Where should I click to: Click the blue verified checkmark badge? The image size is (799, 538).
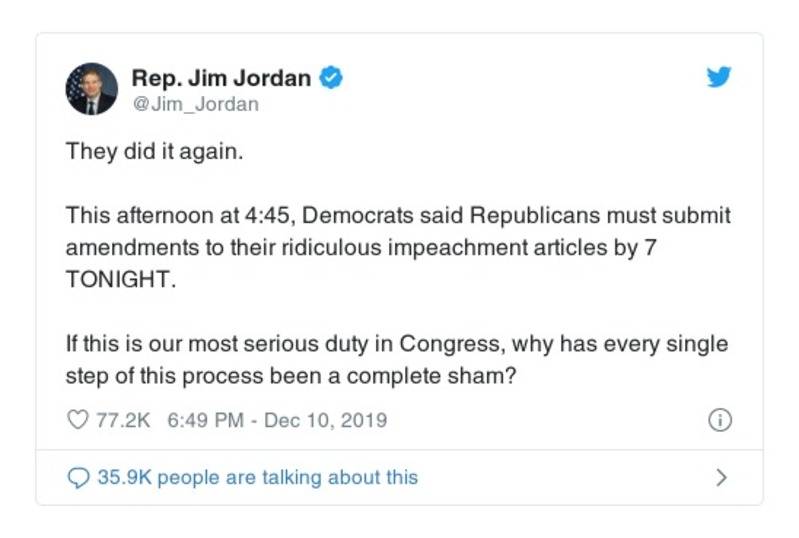(331, 78)
